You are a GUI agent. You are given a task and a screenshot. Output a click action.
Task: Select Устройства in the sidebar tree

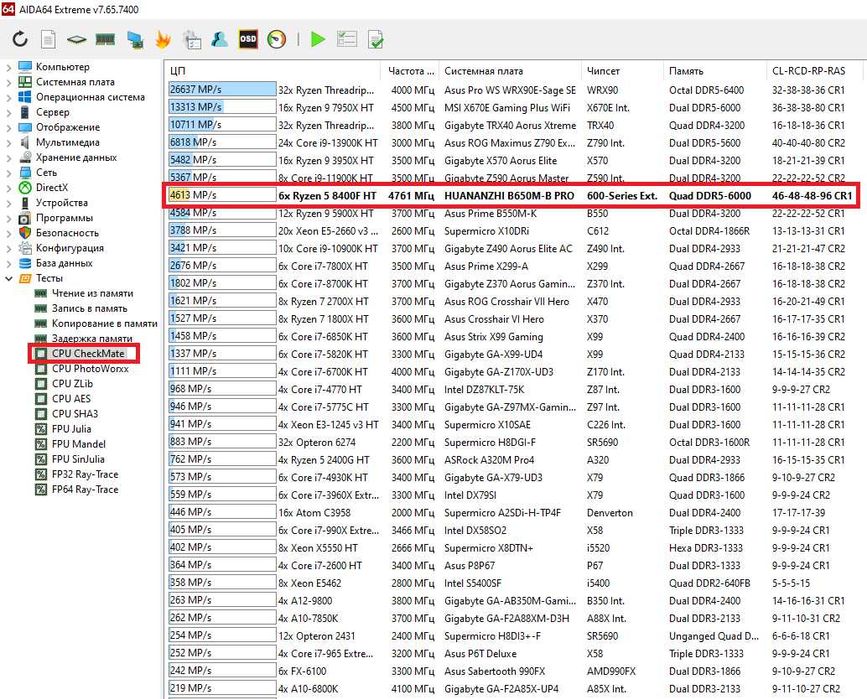(x=61, y=203)
